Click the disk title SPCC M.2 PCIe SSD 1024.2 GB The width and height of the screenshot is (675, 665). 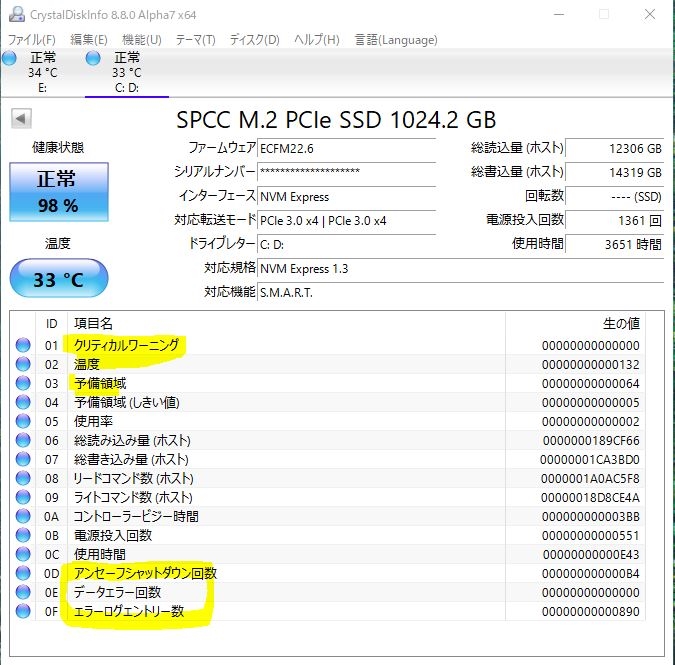[x=336, y=120]
